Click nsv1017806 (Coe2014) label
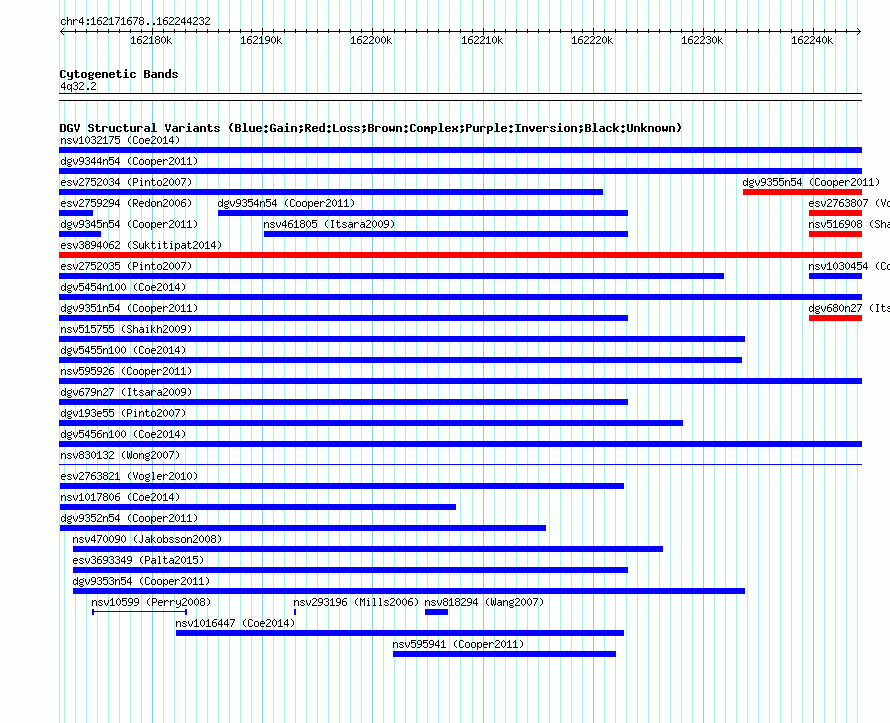The height and width of the screenshot is (723, 890). pos(120,497)
